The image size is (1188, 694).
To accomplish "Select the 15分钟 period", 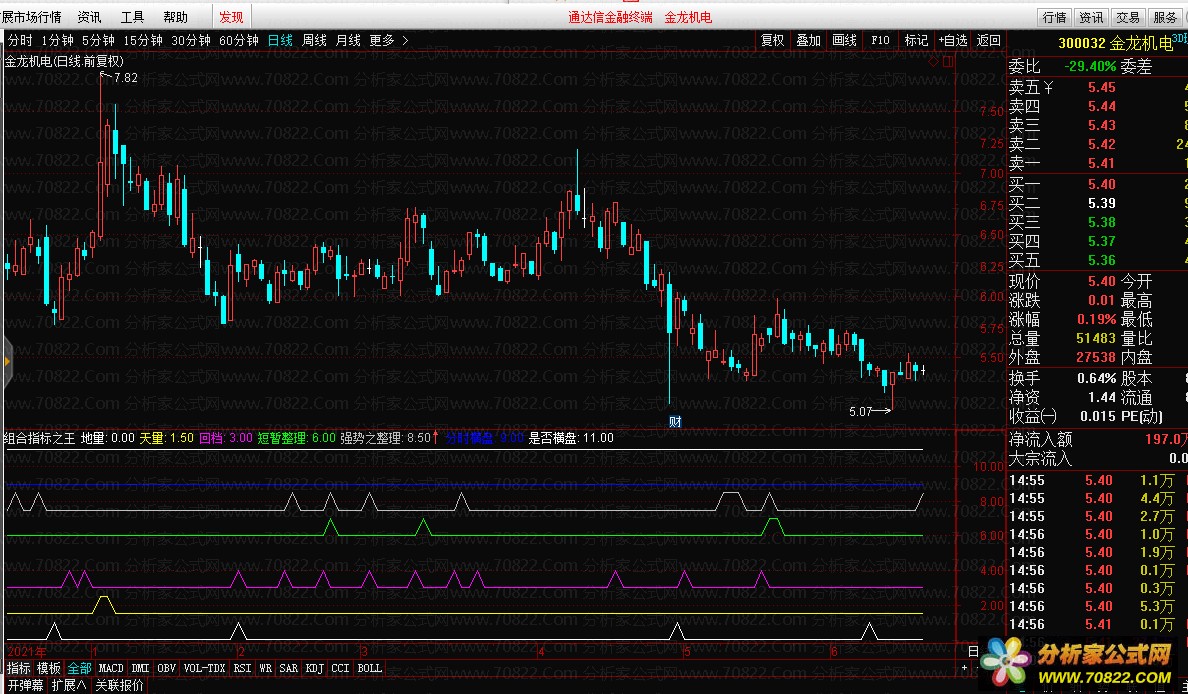I will tap(142, 40).
